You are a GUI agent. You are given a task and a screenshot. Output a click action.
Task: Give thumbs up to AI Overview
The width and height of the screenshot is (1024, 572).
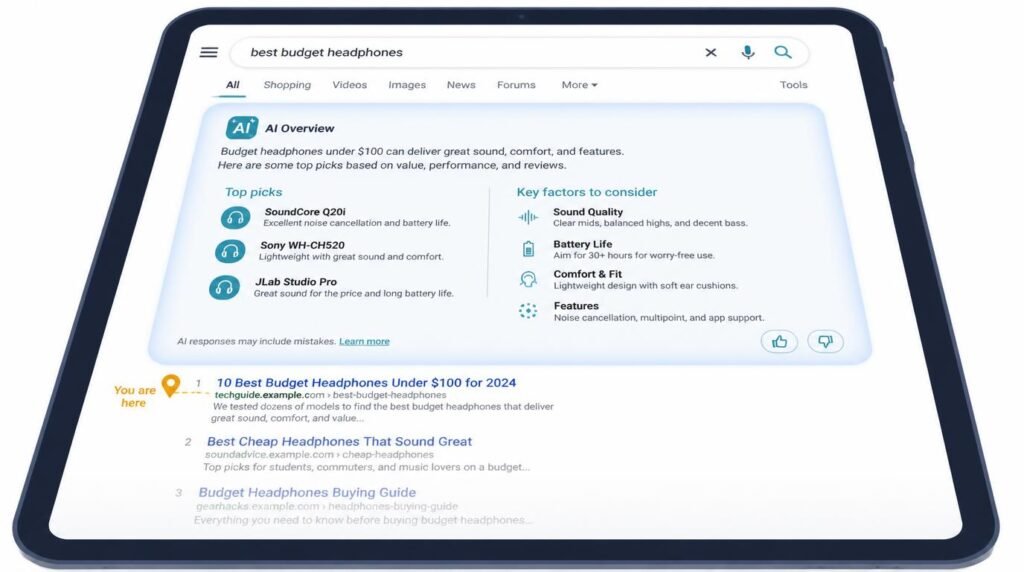pos(779,342)
